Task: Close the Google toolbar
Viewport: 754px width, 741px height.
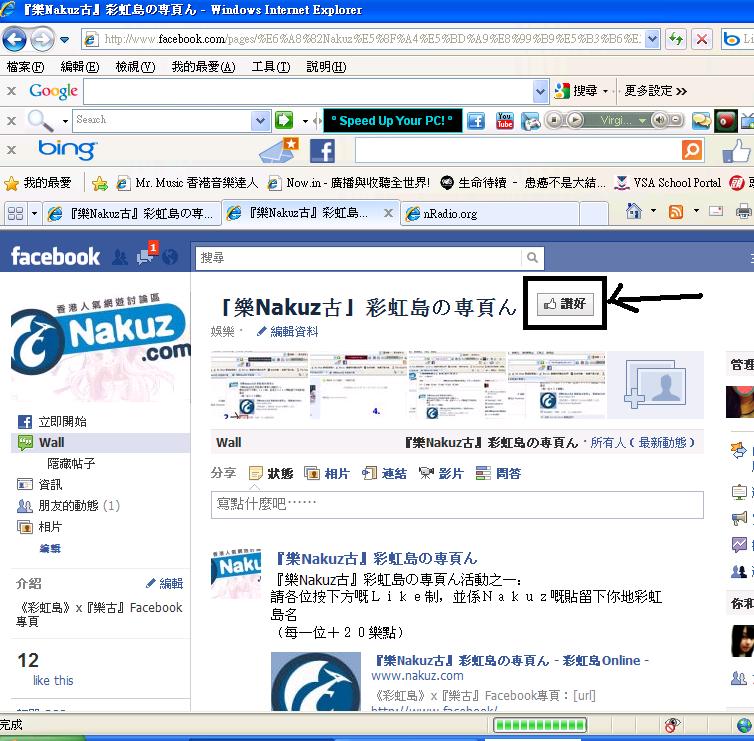Action: 12,91
